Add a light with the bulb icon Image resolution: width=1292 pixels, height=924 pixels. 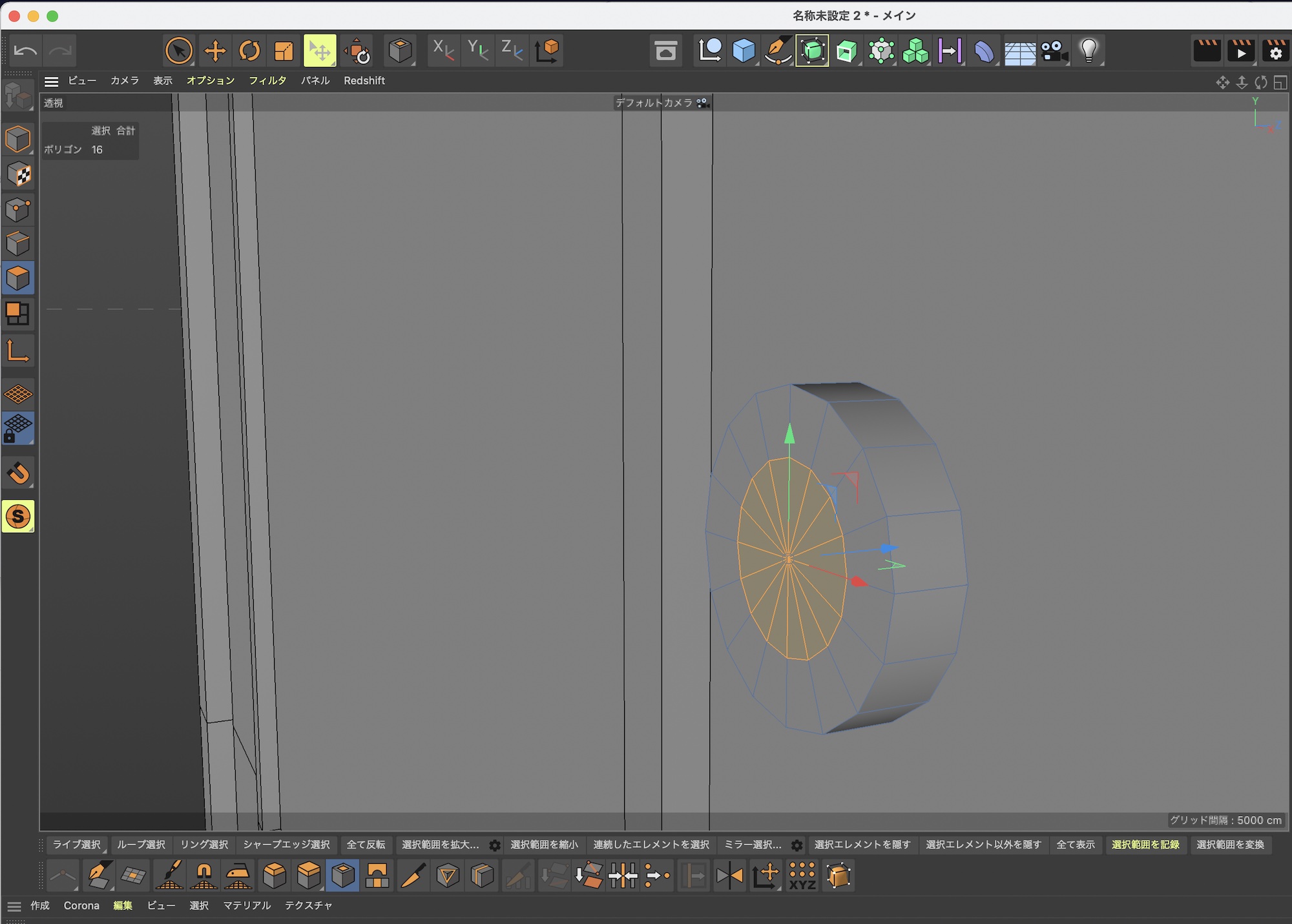pos(1089,50)
